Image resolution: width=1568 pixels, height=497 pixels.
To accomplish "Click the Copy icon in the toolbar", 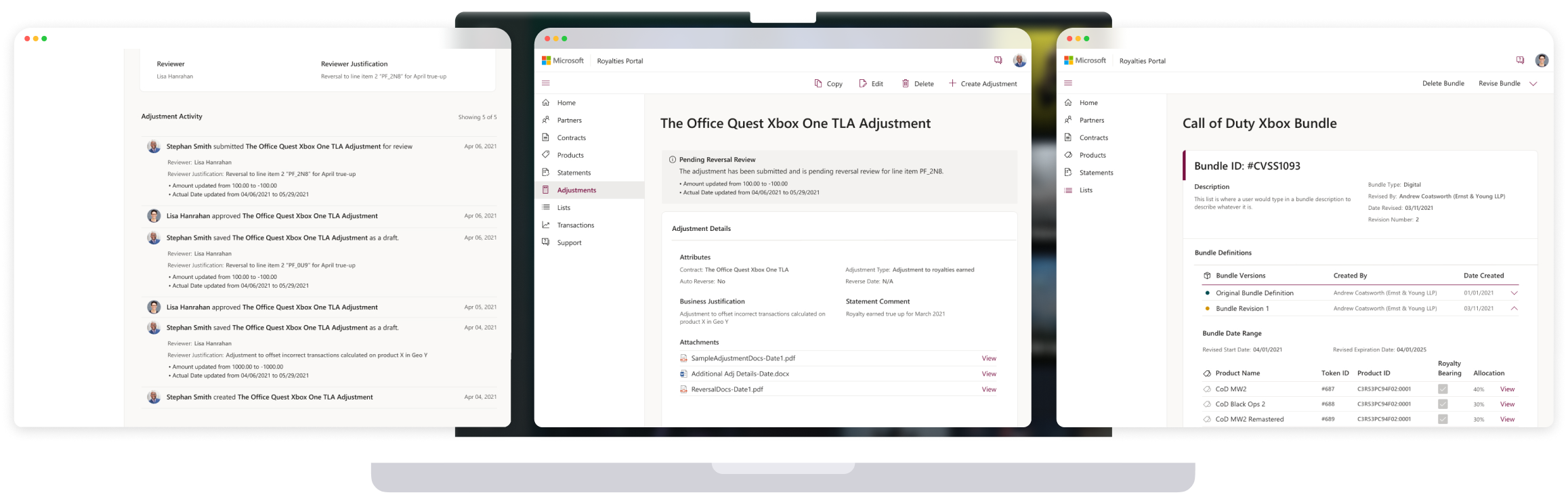I will click(x=818, y=83).
